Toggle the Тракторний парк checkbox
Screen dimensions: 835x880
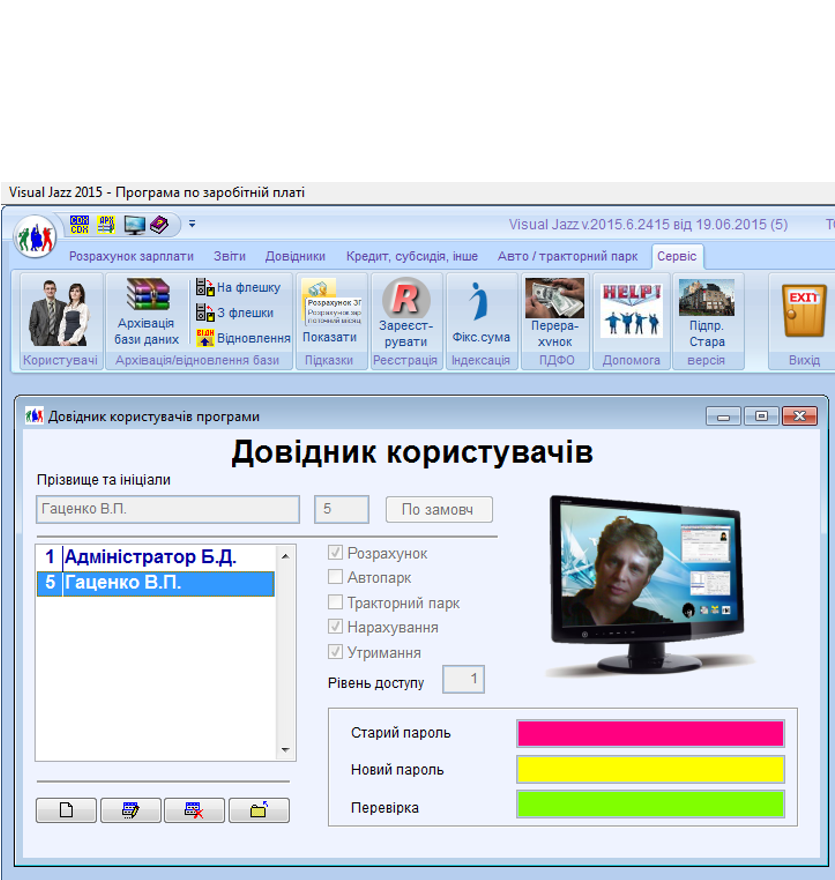point(336,603)
